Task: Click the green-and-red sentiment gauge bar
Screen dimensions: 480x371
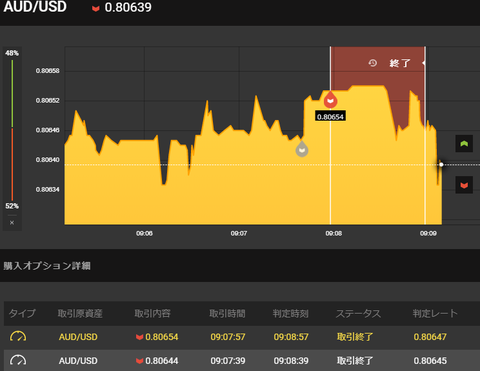Action: (x=12, y=130)
